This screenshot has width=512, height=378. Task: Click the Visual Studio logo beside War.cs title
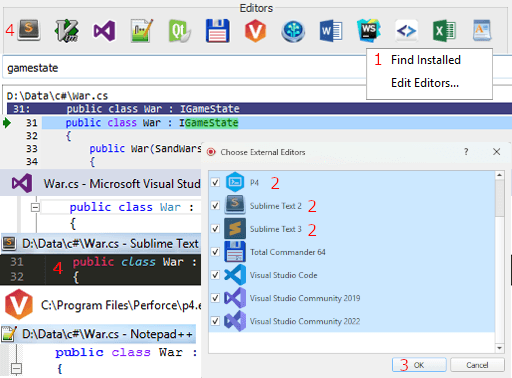point(22,183)
